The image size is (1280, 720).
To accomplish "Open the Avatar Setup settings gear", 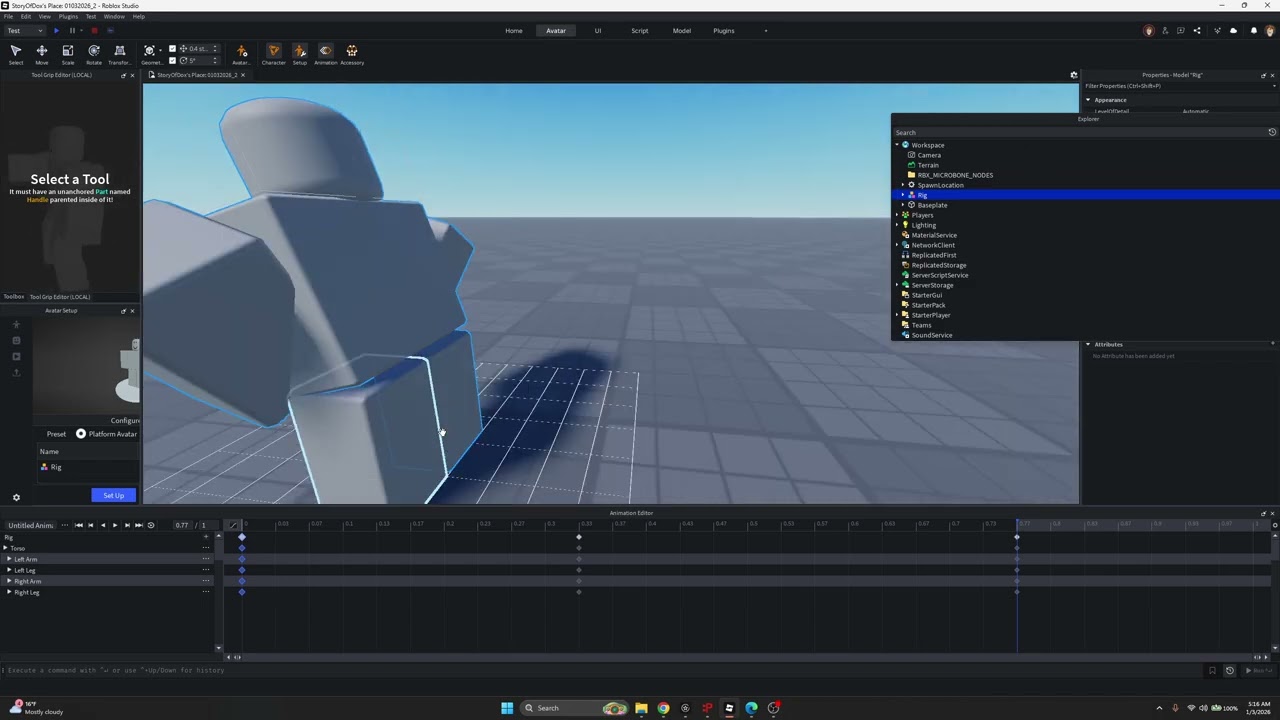I will click(x=16, y=497).
